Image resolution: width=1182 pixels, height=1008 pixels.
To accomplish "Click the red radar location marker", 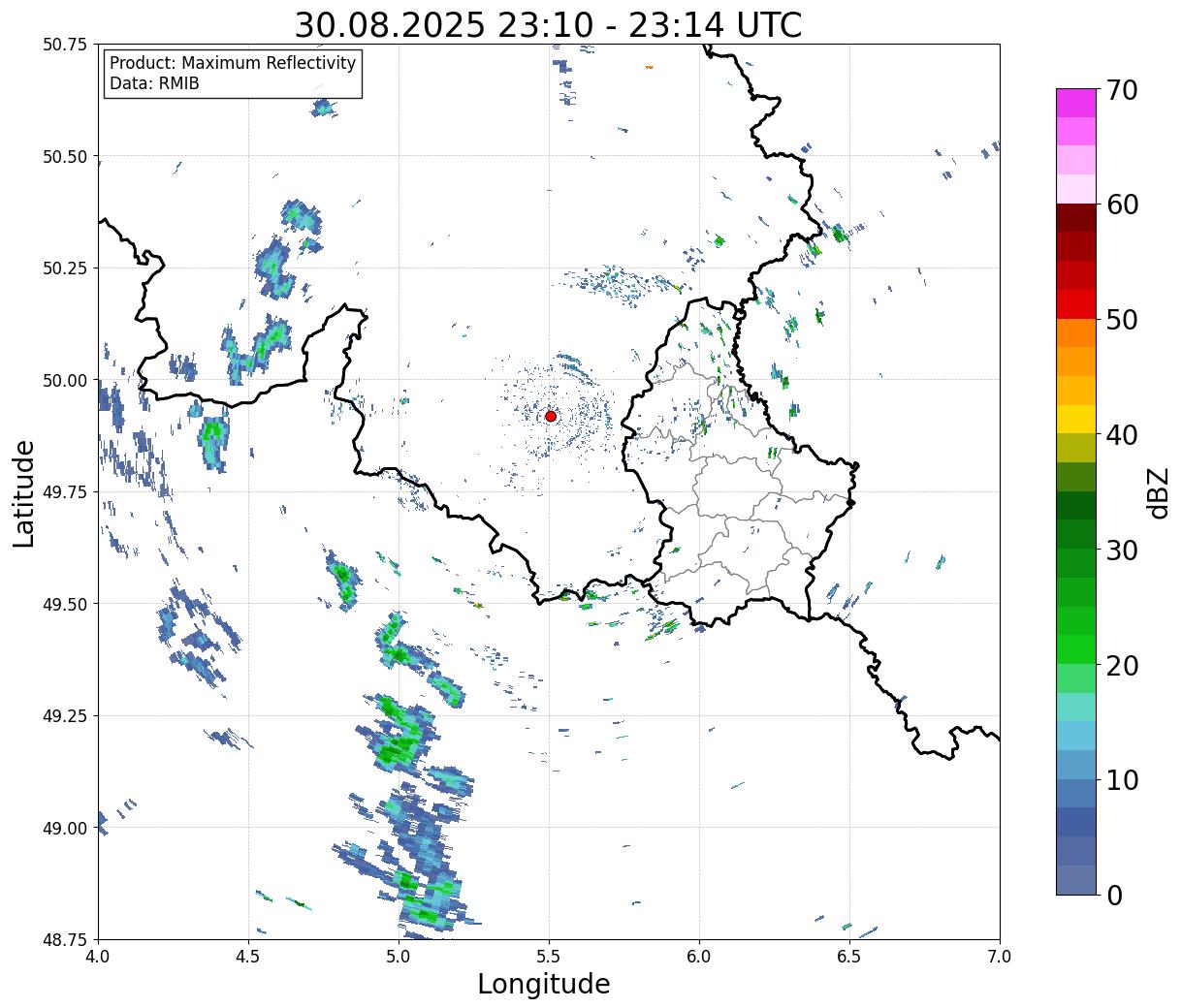I will (551, 416).
